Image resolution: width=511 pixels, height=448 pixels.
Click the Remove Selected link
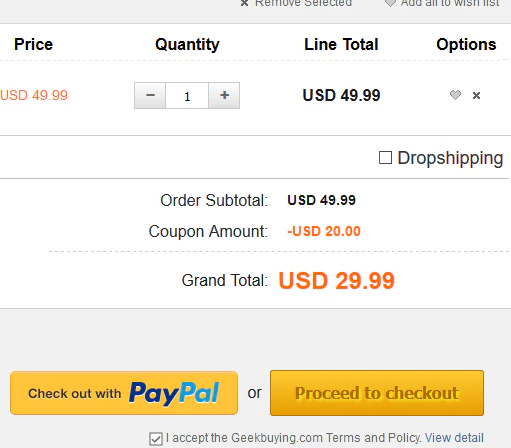pos(303,3)
